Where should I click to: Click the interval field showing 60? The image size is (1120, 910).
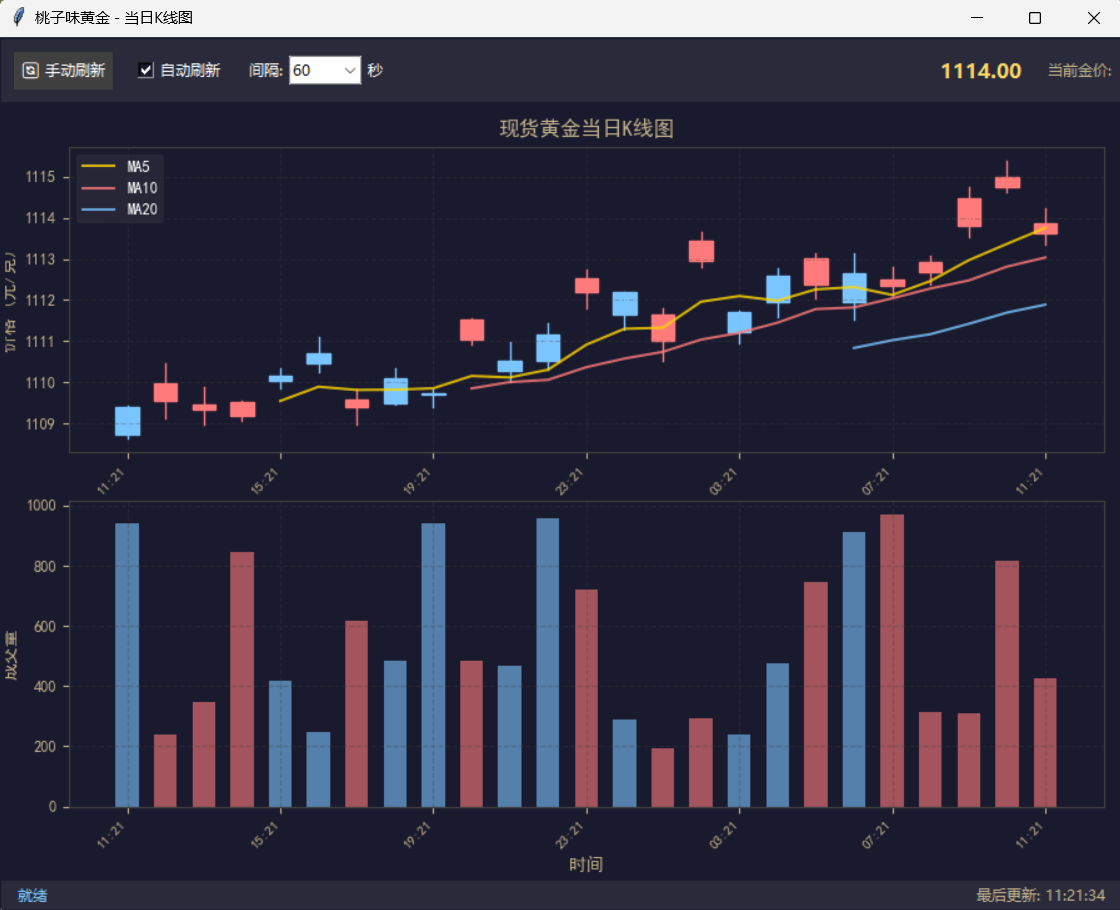tap(314, 70)
